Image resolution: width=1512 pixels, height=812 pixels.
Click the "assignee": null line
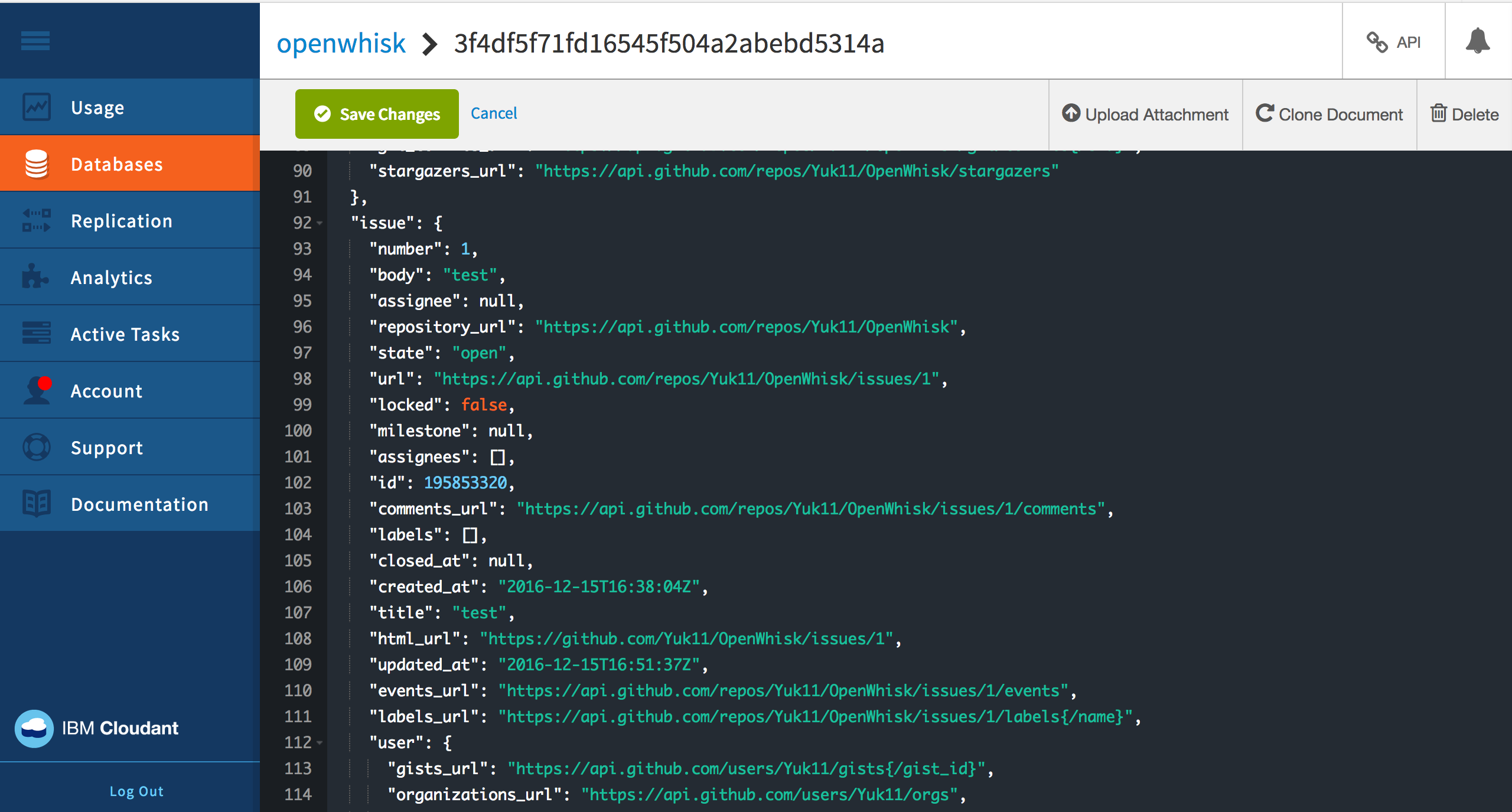pyautogui.click(x=446, y=301)
